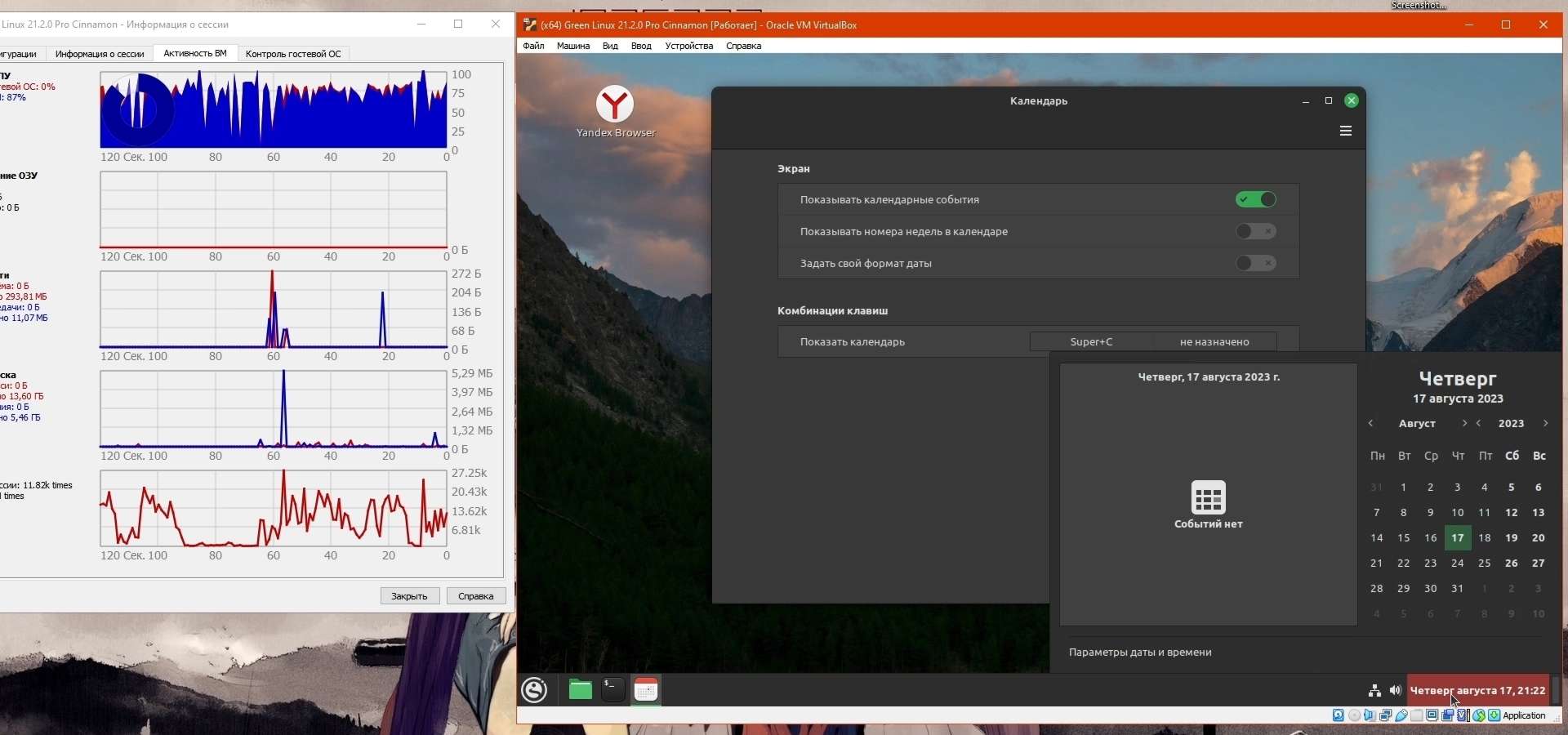Viewport: 1568px width, 735px height.
Task: Click the hard disk activity status icon
Action: pos(1339,715)
